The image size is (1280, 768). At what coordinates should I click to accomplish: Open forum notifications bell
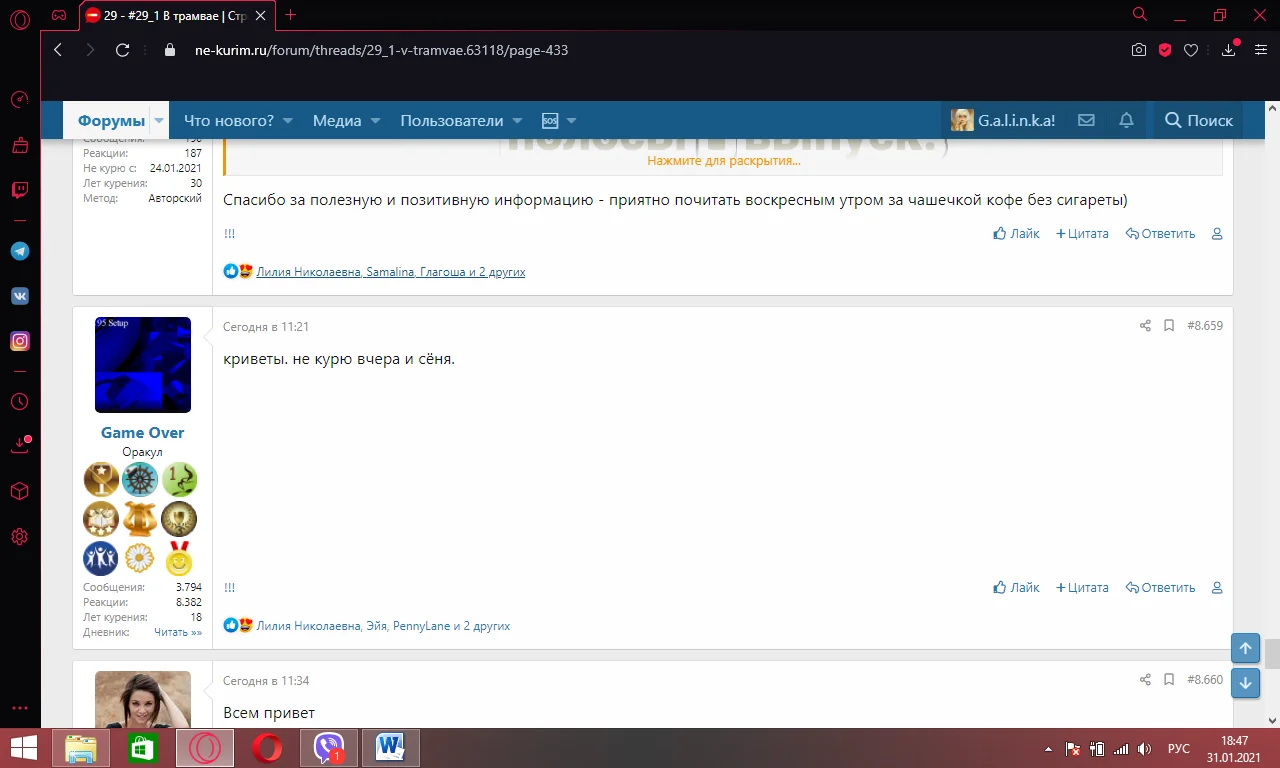coord(1126,120)
